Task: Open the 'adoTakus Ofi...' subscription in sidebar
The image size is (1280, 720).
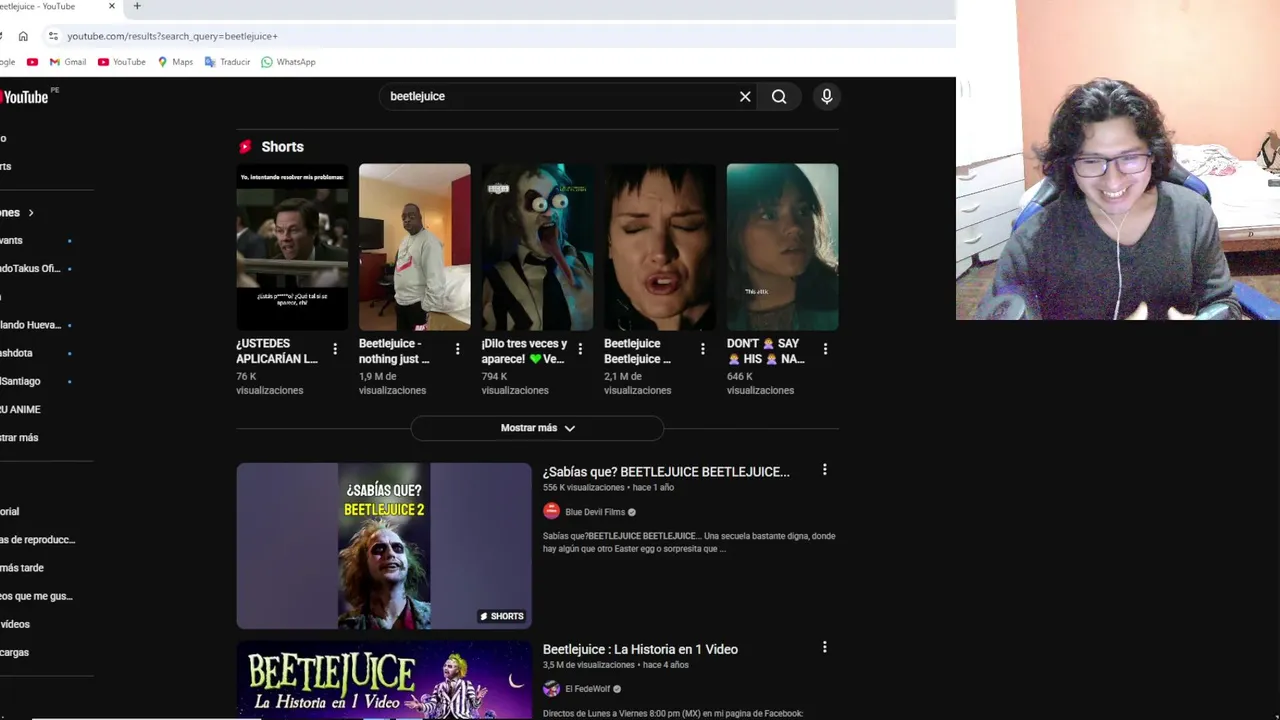Action: (x=30, y=269)
